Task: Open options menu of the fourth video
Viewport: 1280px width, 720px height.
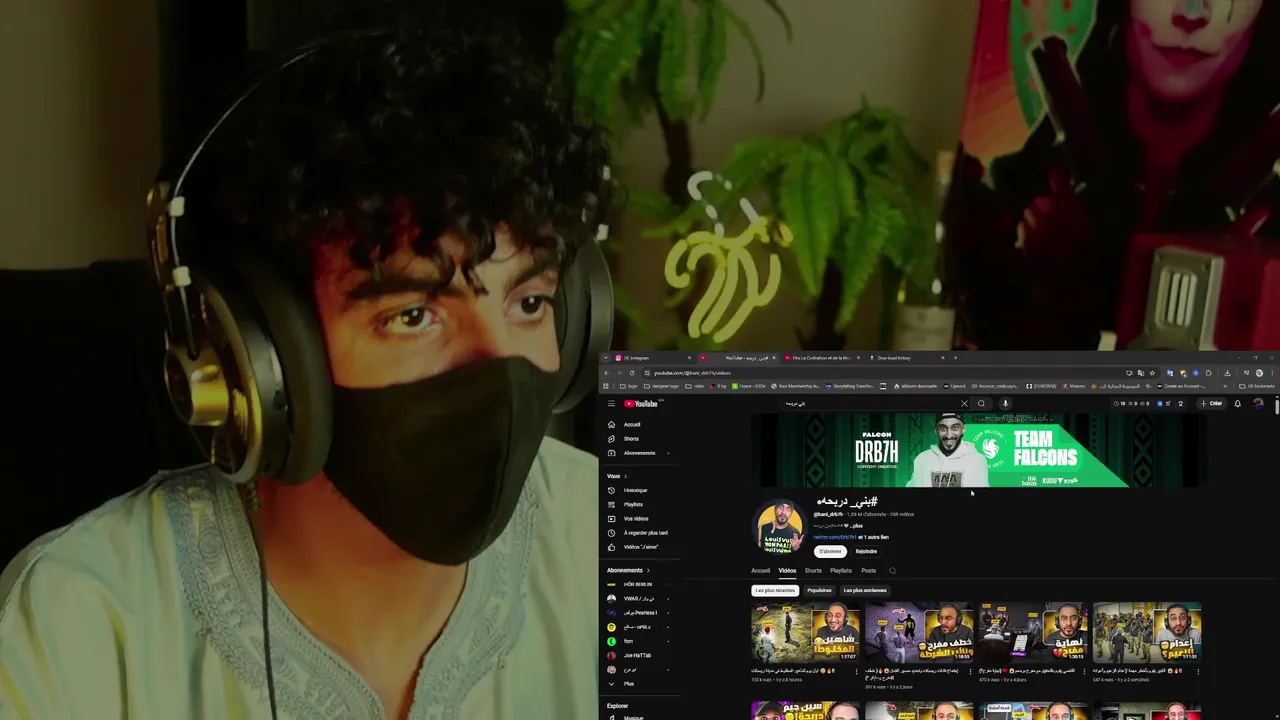Action: pyautogui.click(x=1198, y=671)
